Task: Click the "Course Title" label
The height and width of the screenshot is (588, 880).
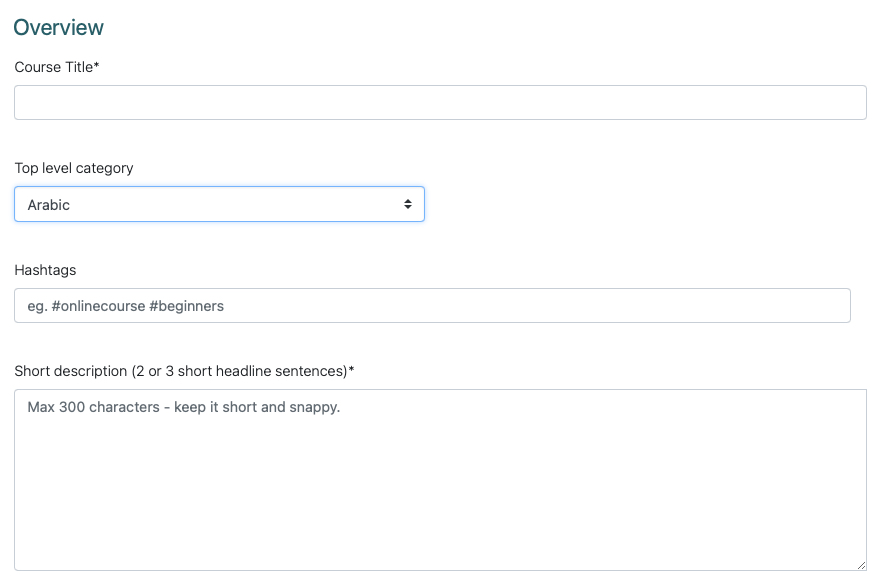Action: tap(53, 67)
